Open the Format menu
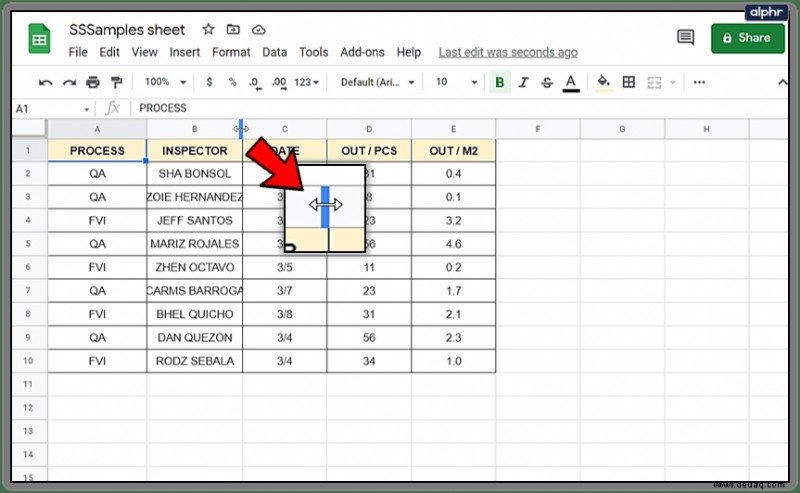This screenshot has height=493, width=800. 231,52
